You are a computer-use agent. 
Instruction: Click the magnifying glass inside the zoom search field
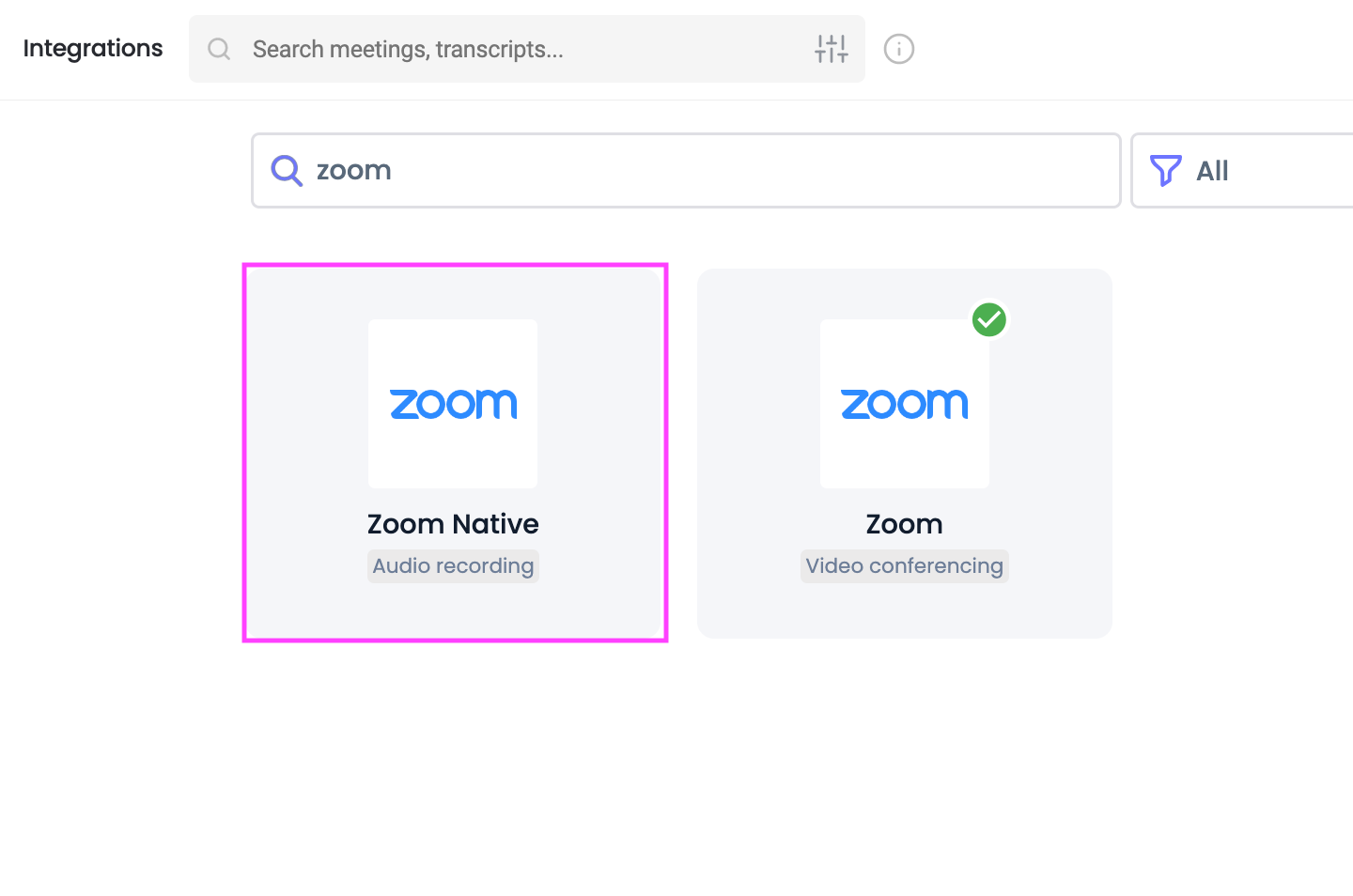click(x=286, y=170)
